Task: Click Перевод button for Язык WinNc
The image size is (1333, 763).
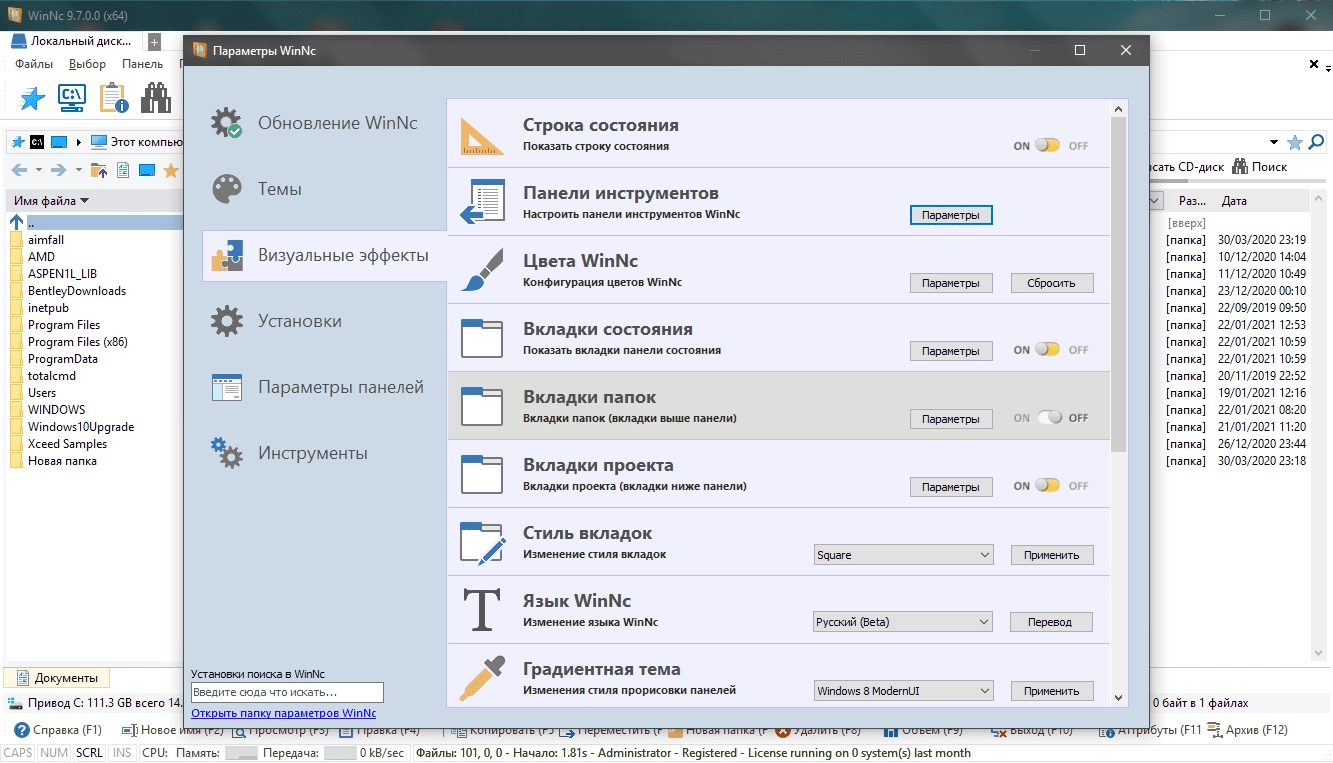Action: [1051, 622]
